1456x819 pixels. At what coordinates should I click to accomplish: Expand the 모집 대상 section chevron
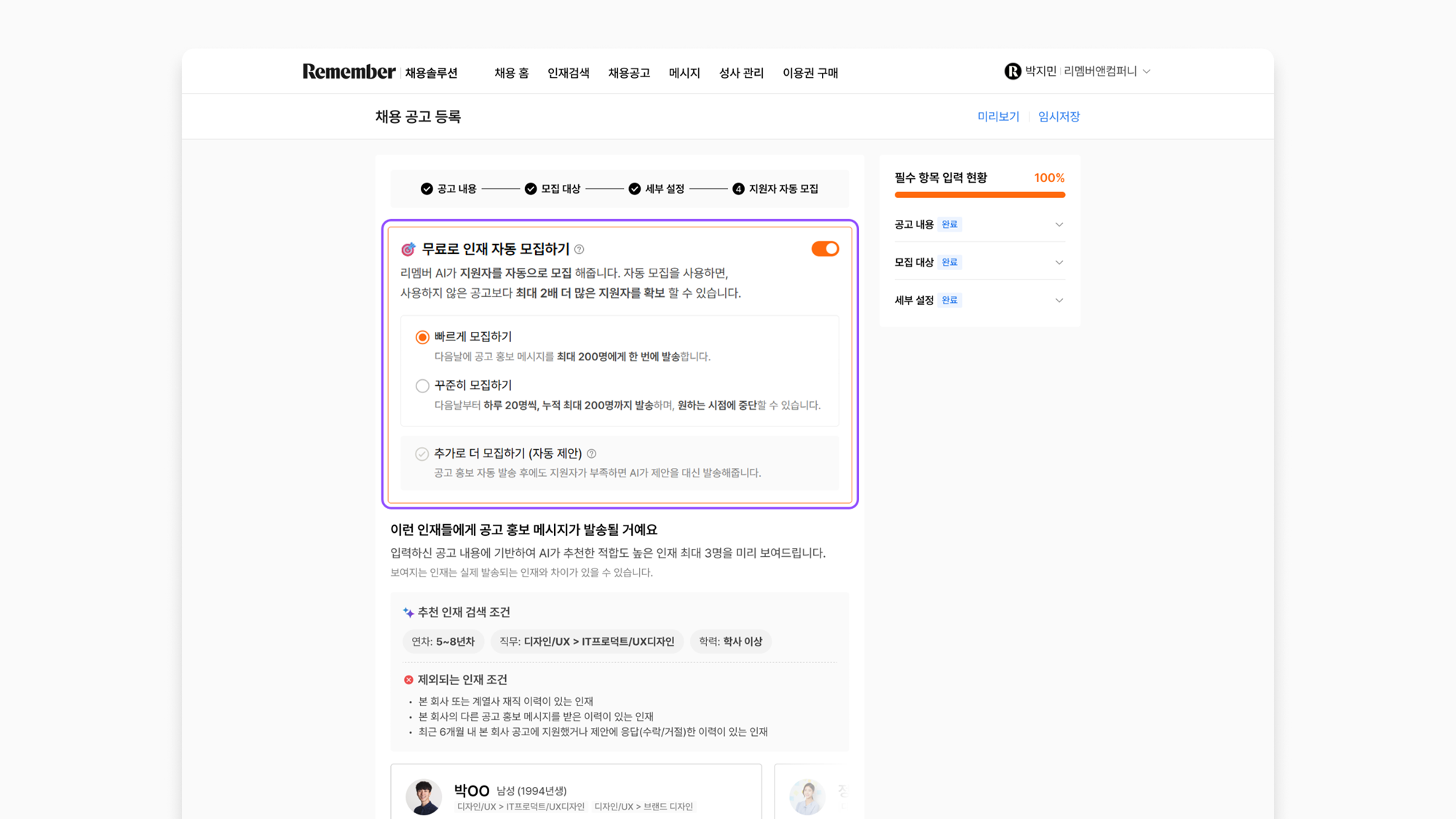click(x=1059, y=262)
